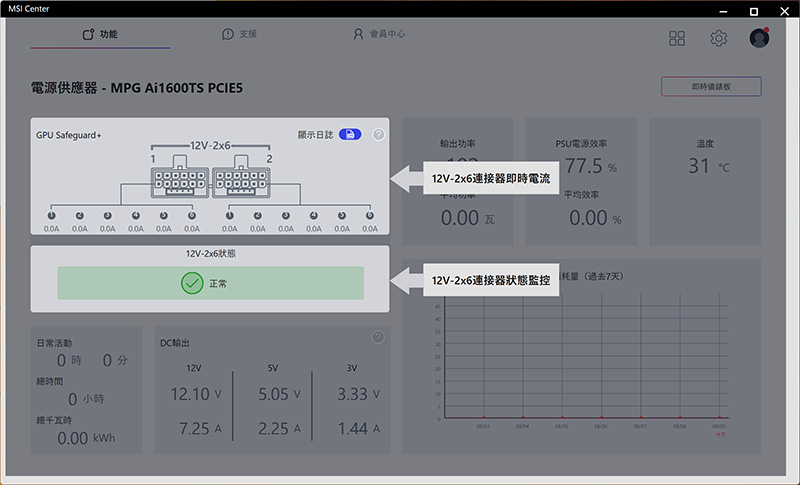This screenshot has width=800, height=485.
Task: Click the 總千瓦時 label
Action: coord(54,420)
